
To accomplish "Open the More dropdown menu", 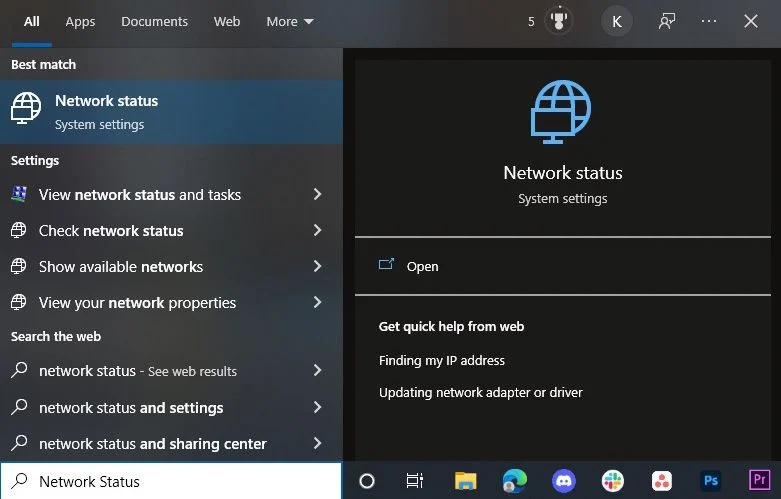I will [x=290, y=21].
